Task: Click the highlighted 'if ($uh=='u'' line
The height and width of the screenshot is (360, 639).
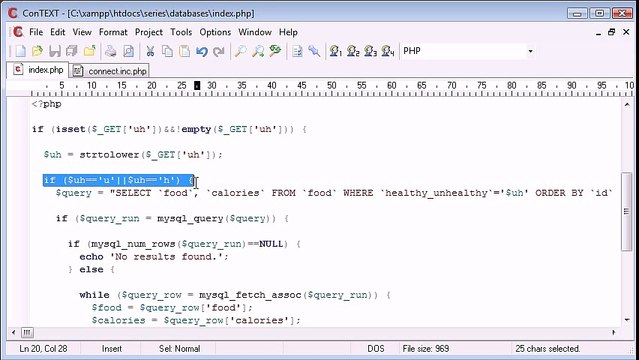Action: pyautogui.click(x=119, y=180)
